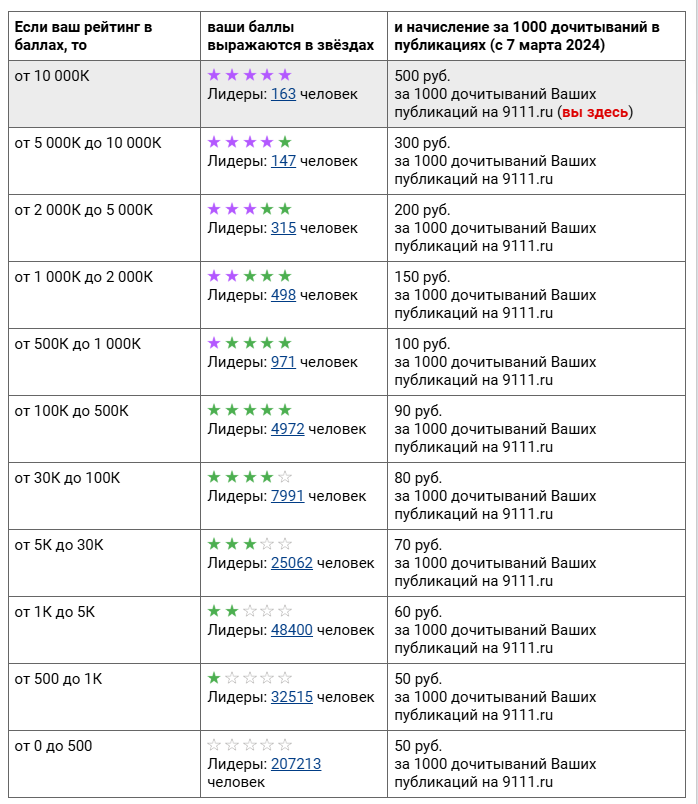Click the three green stars in 25062 row

click(x=232, y=544)
